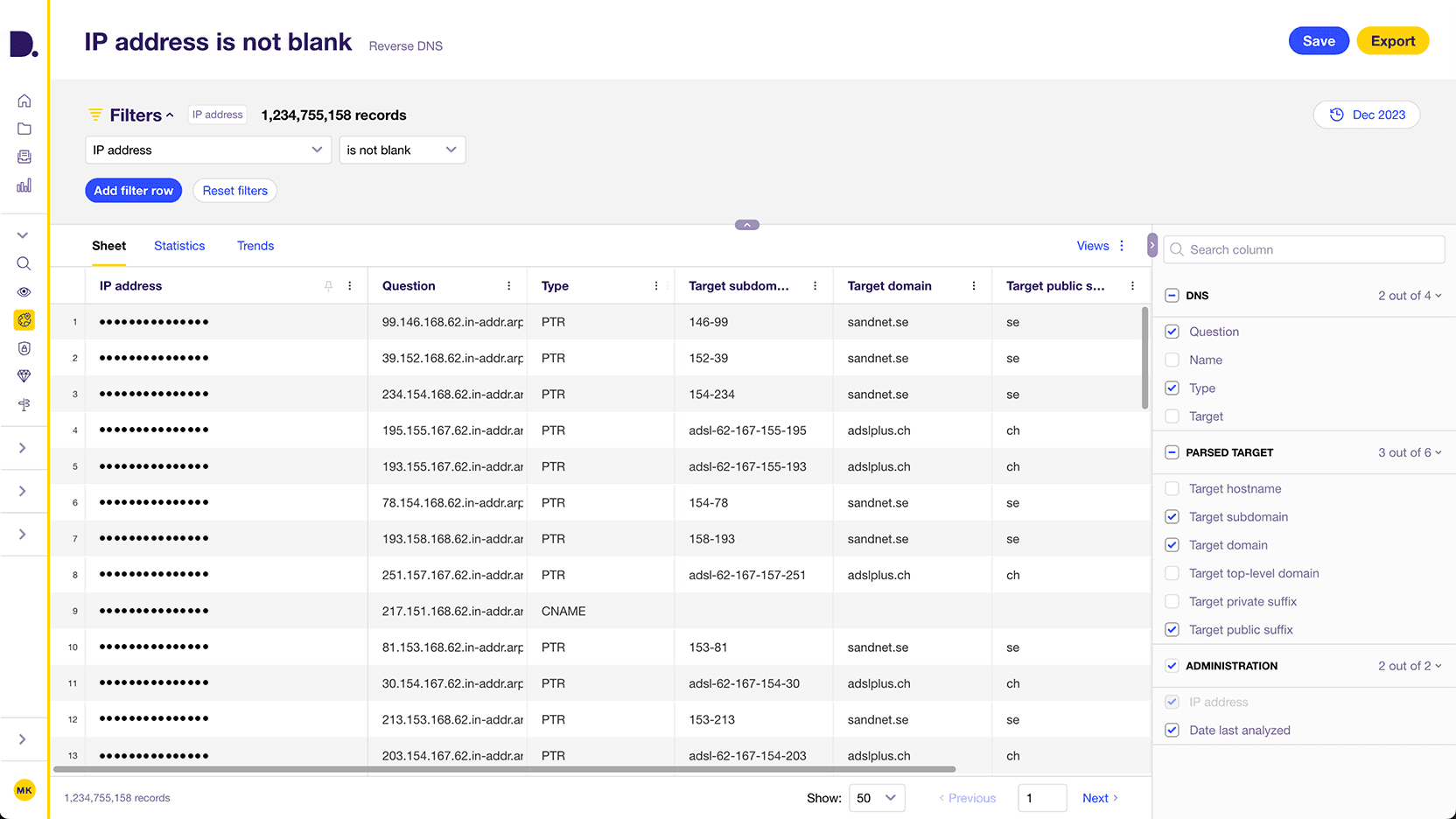
Task: Collapse Parsed Target '3 out of 6' section
Action: (x=1410, y=452)
